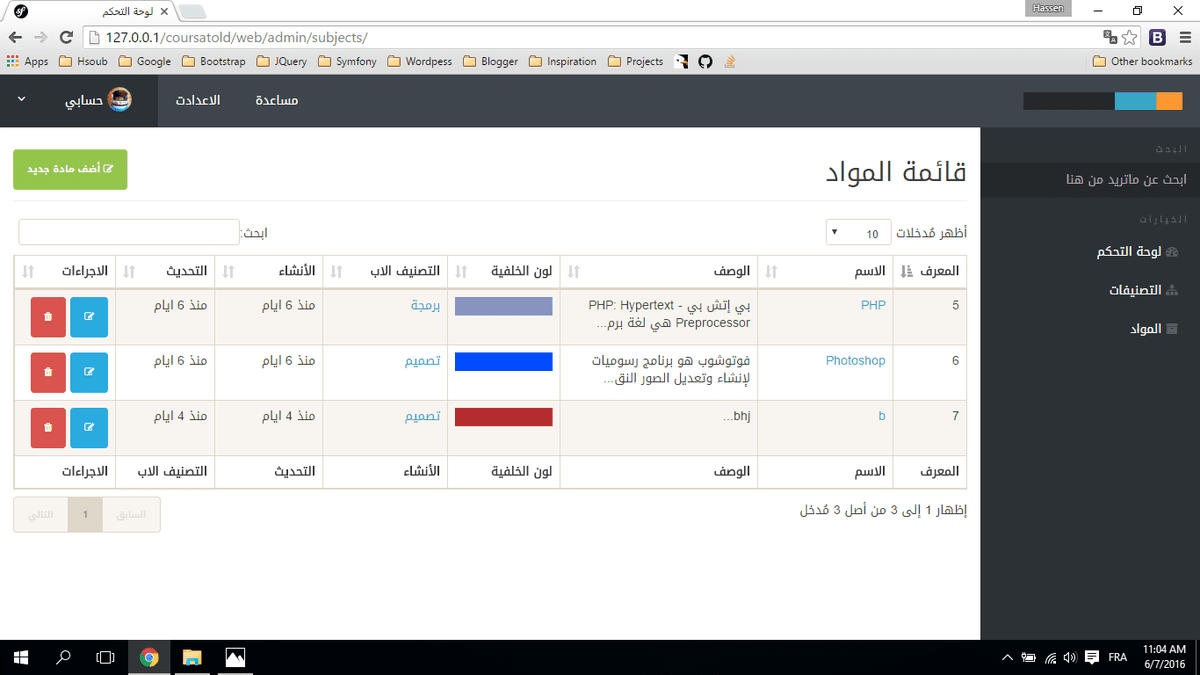Delete the subject named b
The image size is (1200, 675).
pyautogui.click(x=47, y=427)
